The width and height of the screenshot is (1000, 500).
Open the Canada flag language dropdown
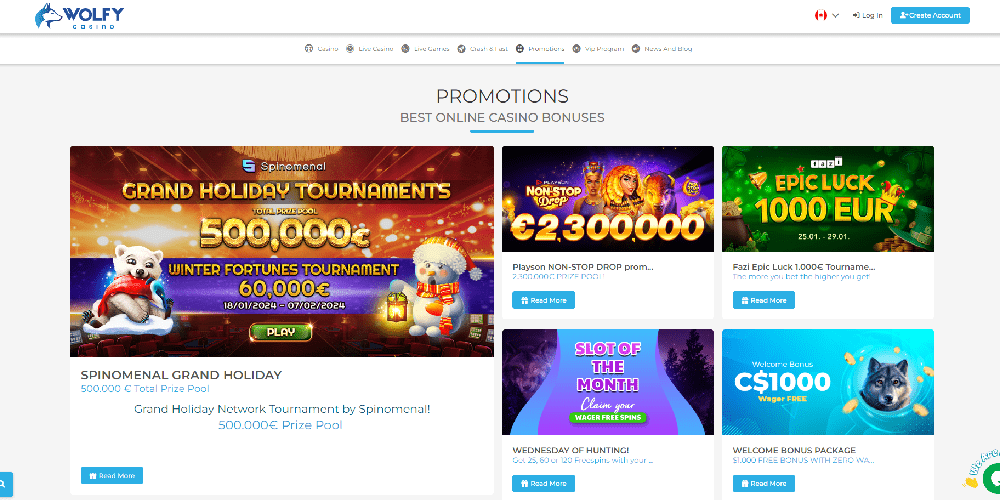[x=827, y=15]
